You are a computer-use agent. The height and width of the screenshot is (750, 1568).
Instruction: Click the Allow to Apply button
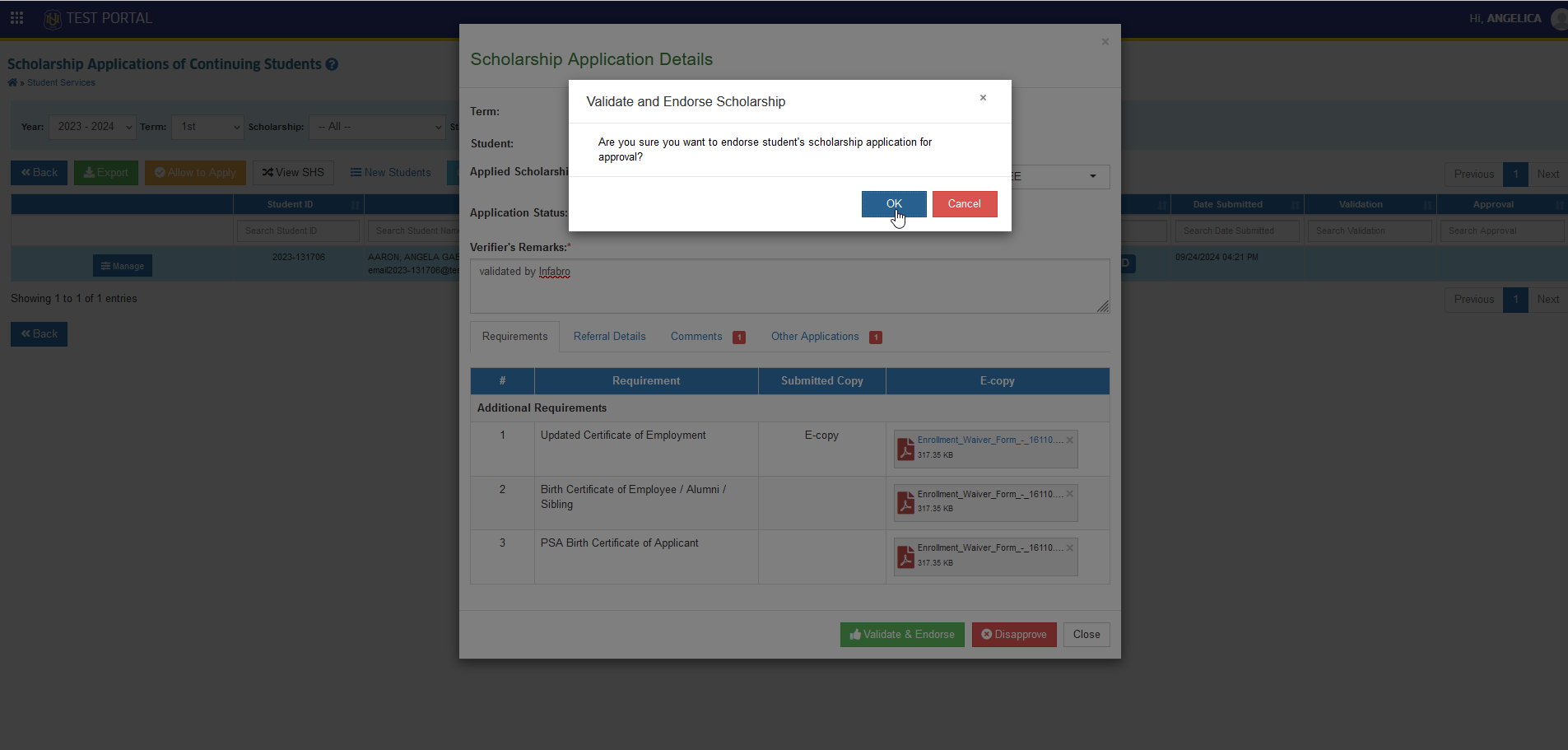195,173
